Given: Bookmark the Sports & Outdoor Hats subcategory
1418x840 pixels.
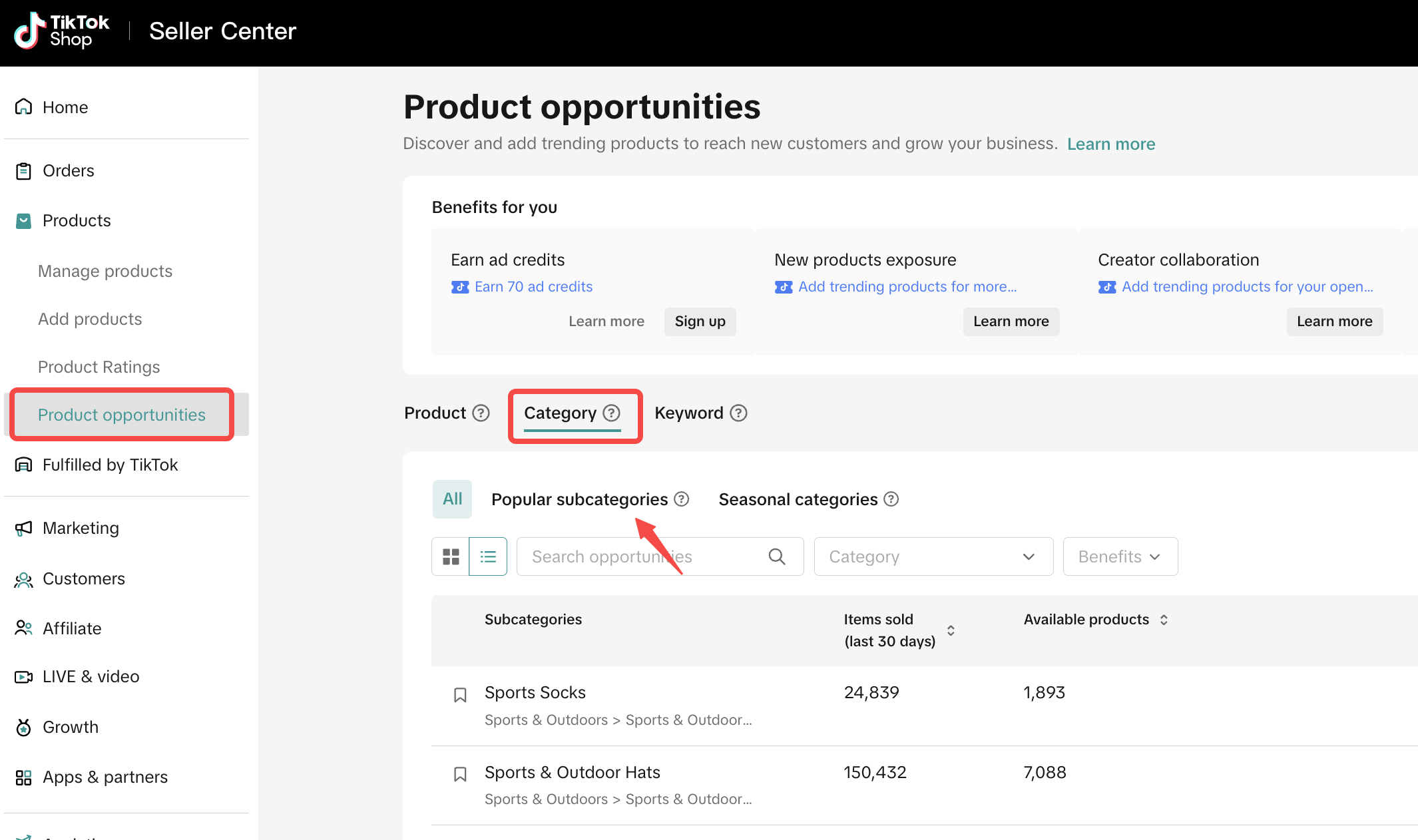Looking at the screenshot, I should pyautogui.click(x=459, y=774).
